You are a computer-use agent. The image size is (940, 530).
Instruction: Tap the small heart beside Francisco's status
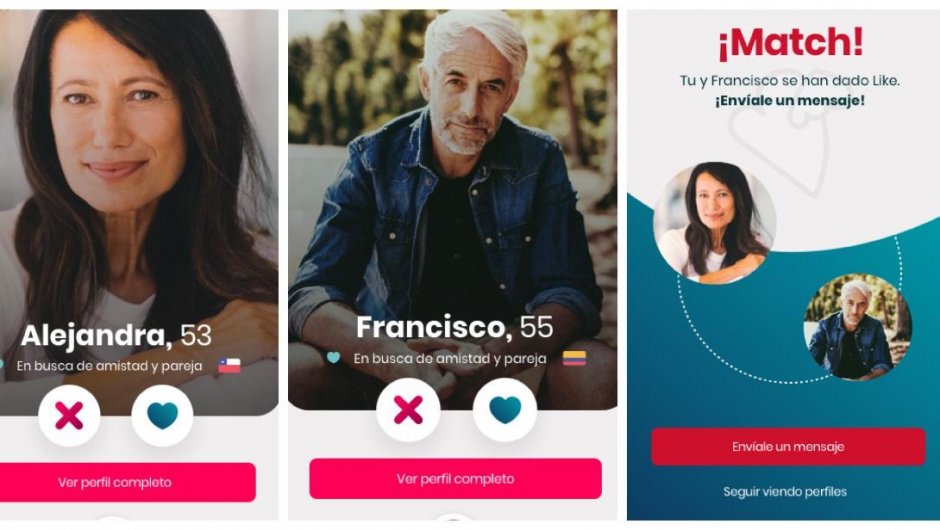pos(333,358)
